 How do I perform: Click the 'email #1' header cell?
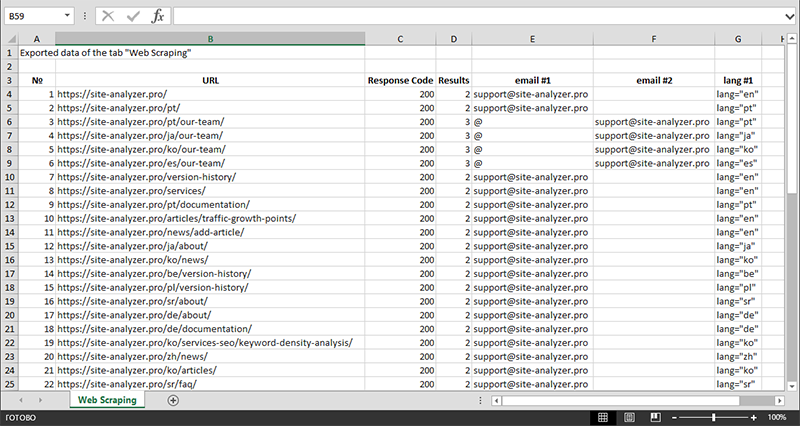tap(532, 80)
